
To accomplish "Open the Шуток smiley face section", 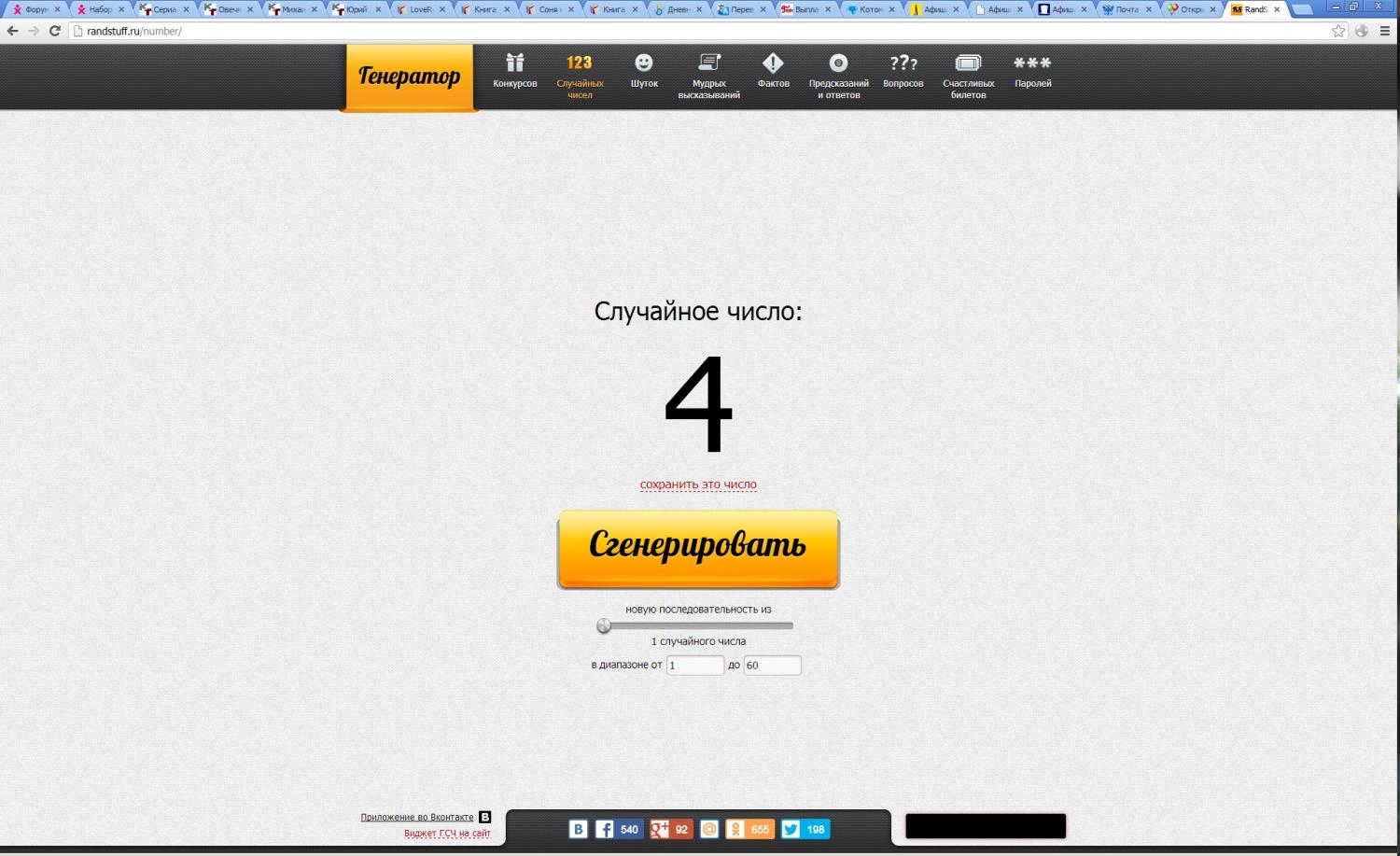I will (x=644, y=72).
